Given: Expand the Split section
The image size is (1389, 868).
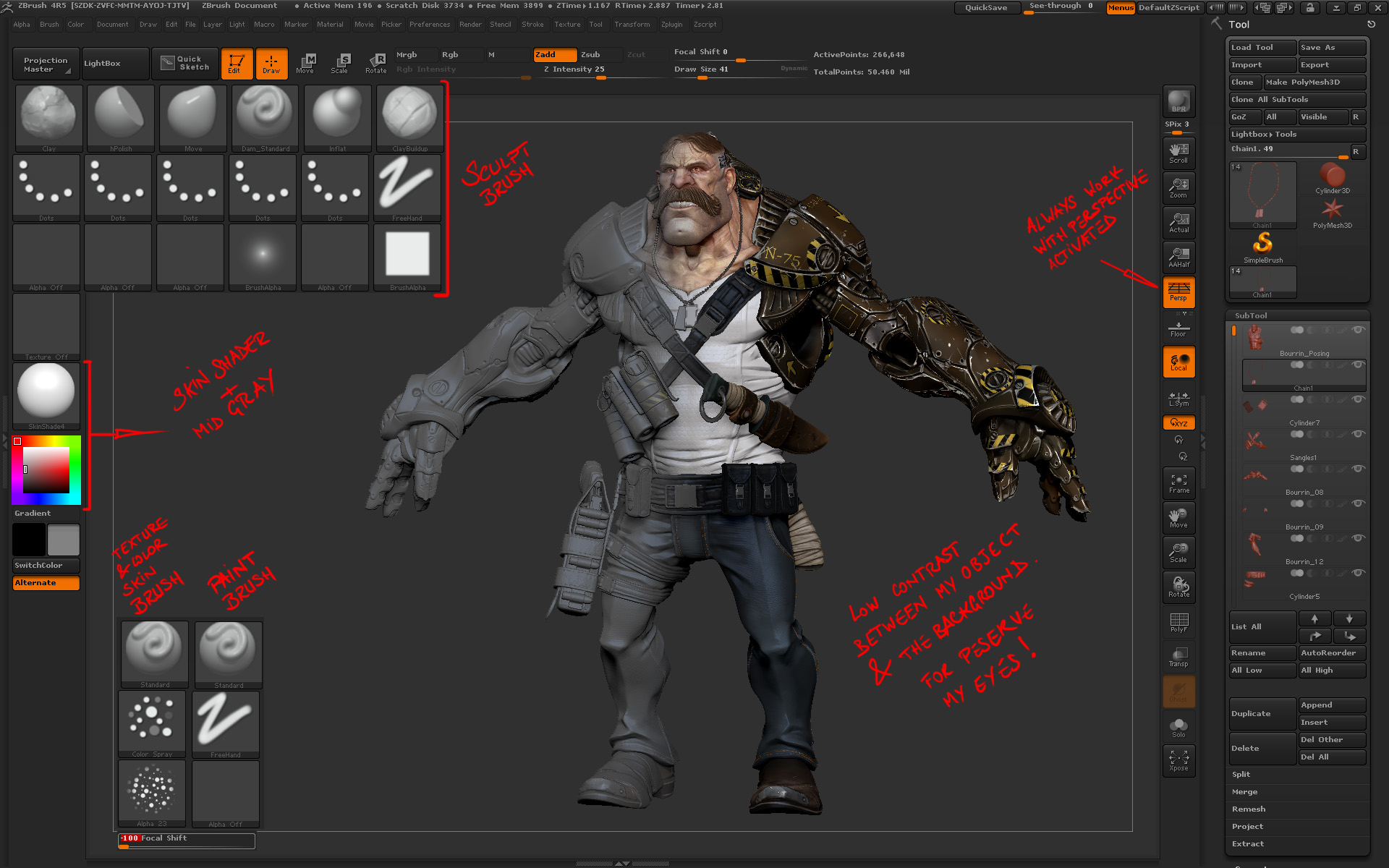Looking at the screenshot, I should pyautogui.click(x=1241, y=775).
